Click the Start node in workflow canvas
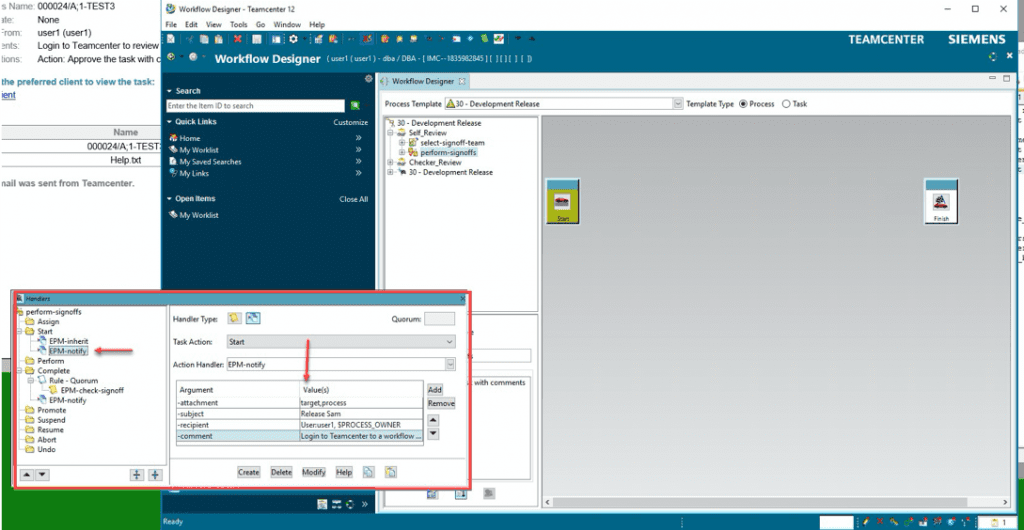The width and height of the screenshot is (1024, 530). (562, 202)
